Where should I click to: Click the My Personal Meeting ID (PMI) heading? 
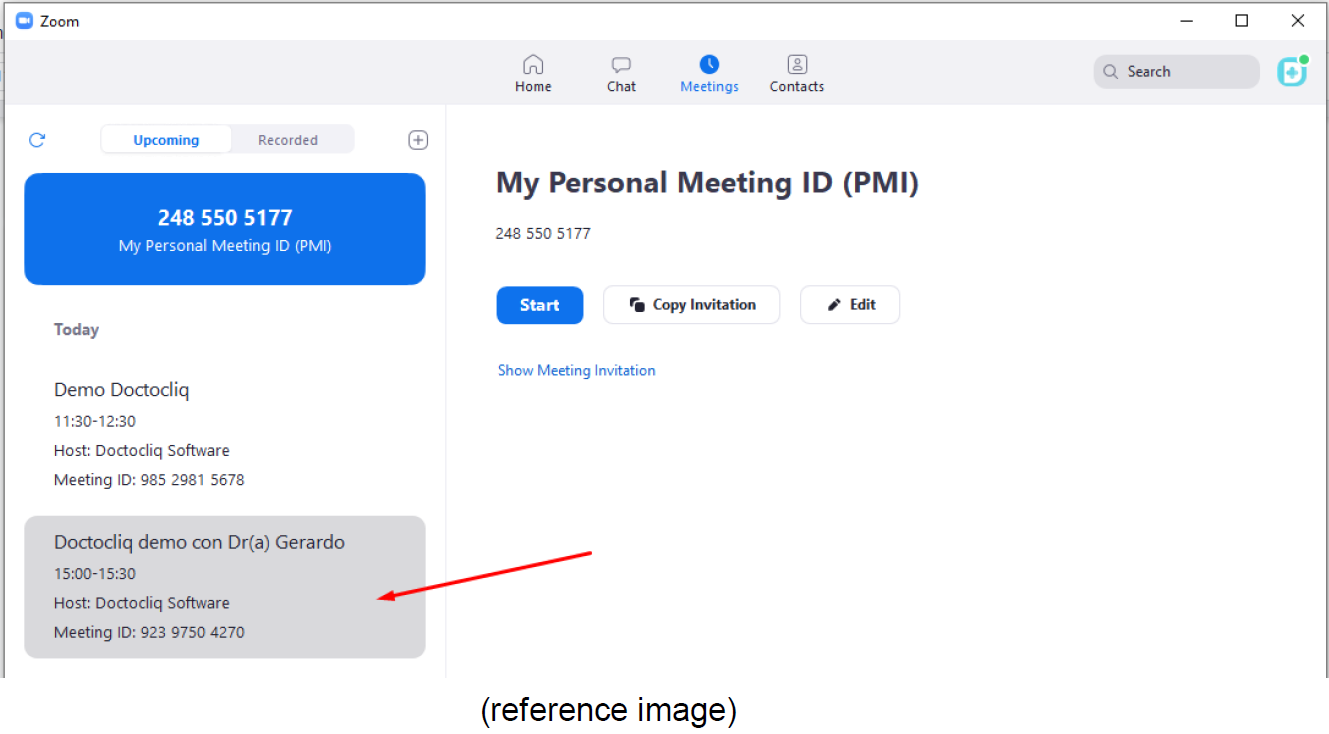point(707,183)
